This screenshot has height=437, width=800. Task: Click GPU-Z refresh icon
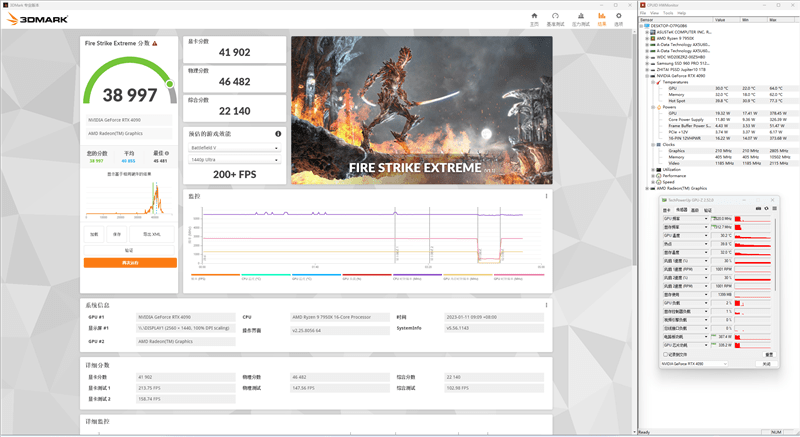(x=766, y=209)
